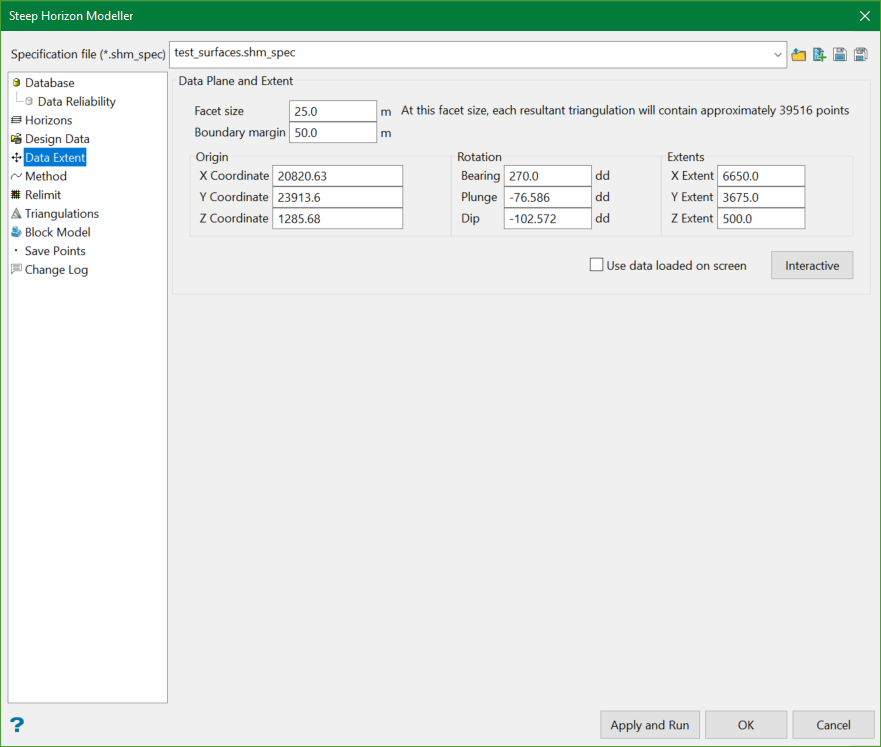
Task: Open specification file via folder icon
Action: click(x=798, y=54)
